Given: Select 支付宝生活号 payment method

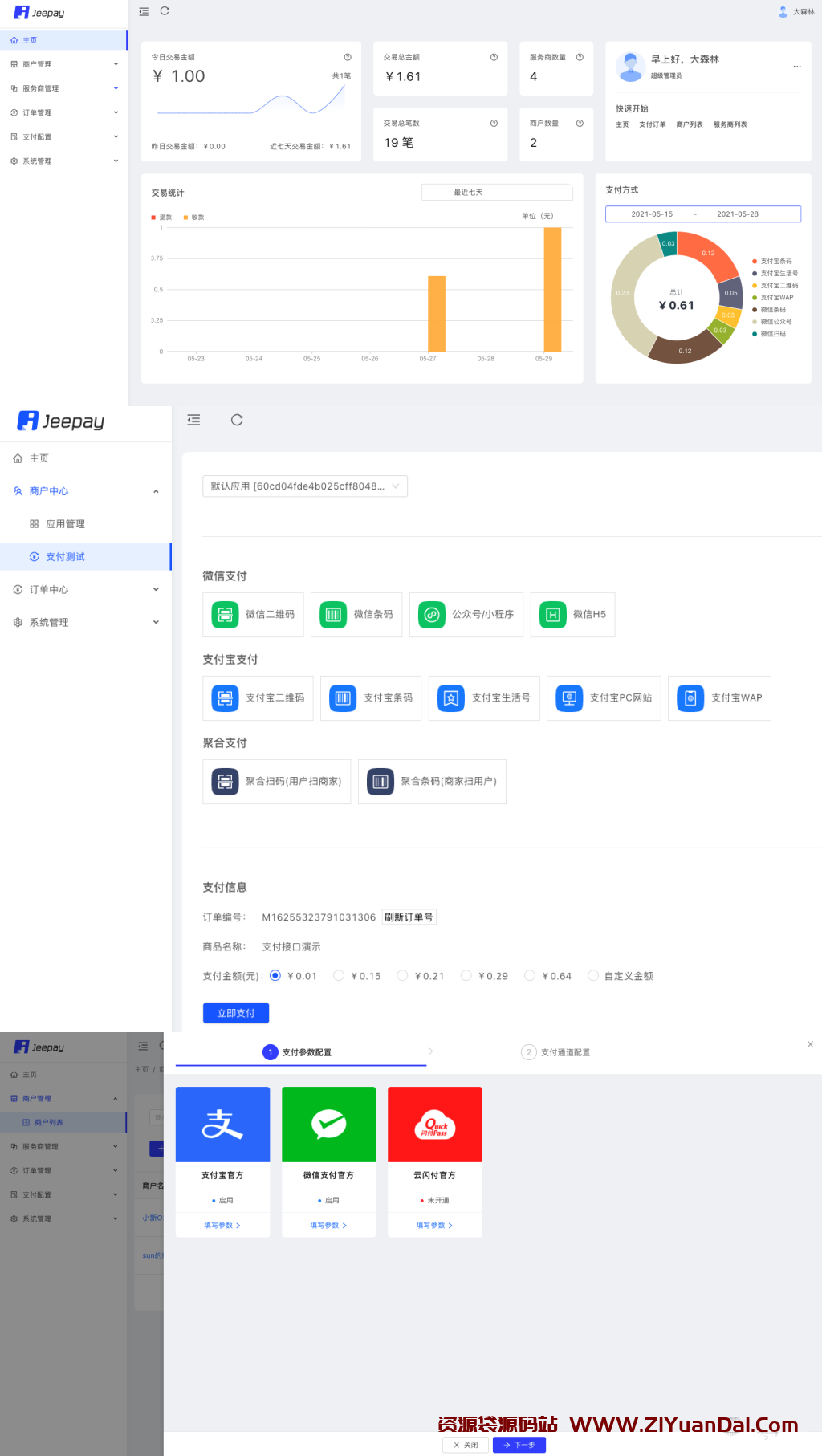Looking at the screenshot, I should click(484, 698).
